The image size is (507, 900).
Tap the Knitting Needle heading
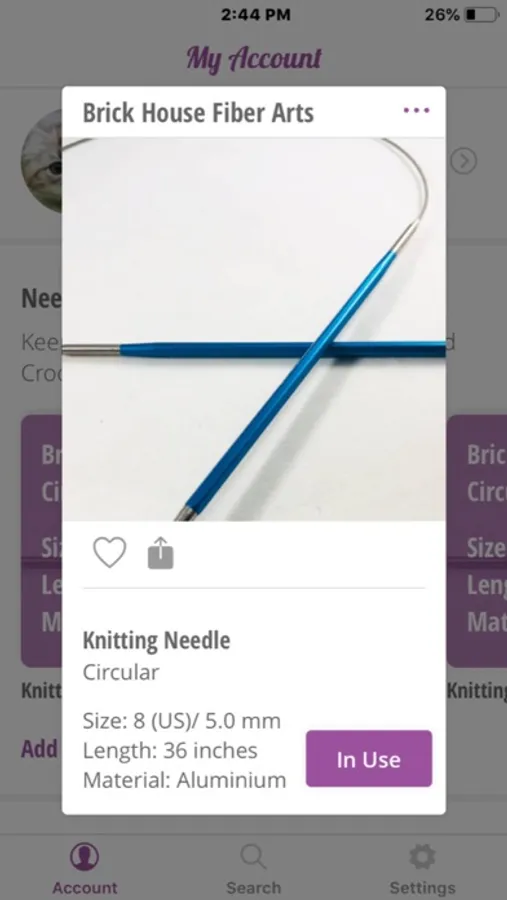(x=156, y=641)
